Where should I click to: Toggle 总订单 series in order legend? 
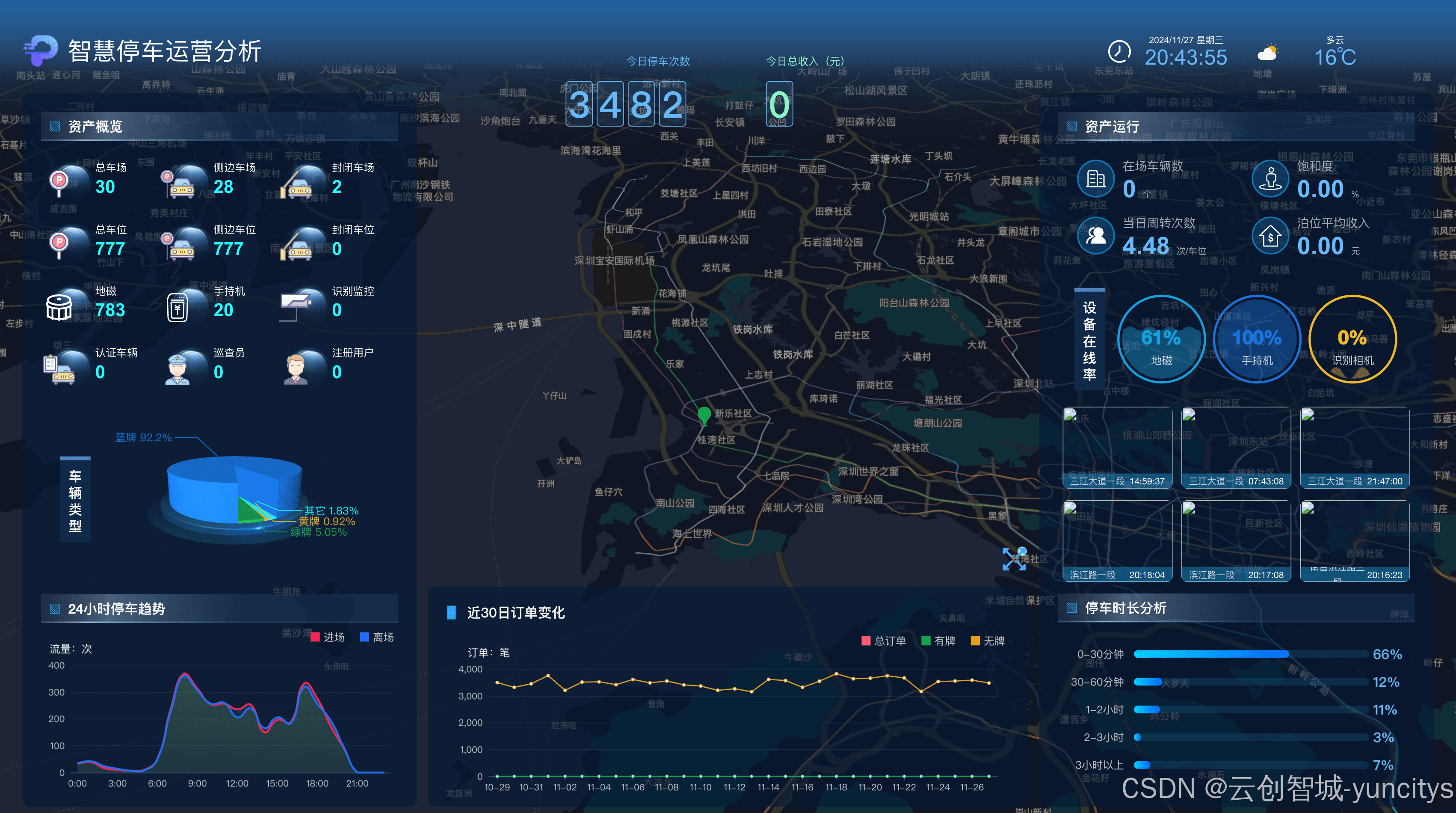(x=883, y=641)
